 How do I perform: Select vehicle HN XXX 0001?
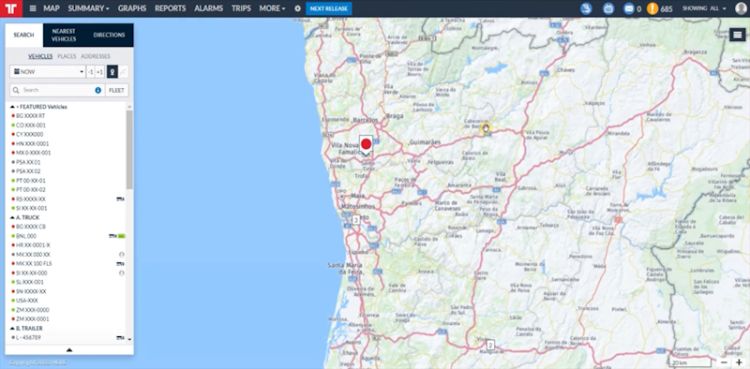click(33, 144)
